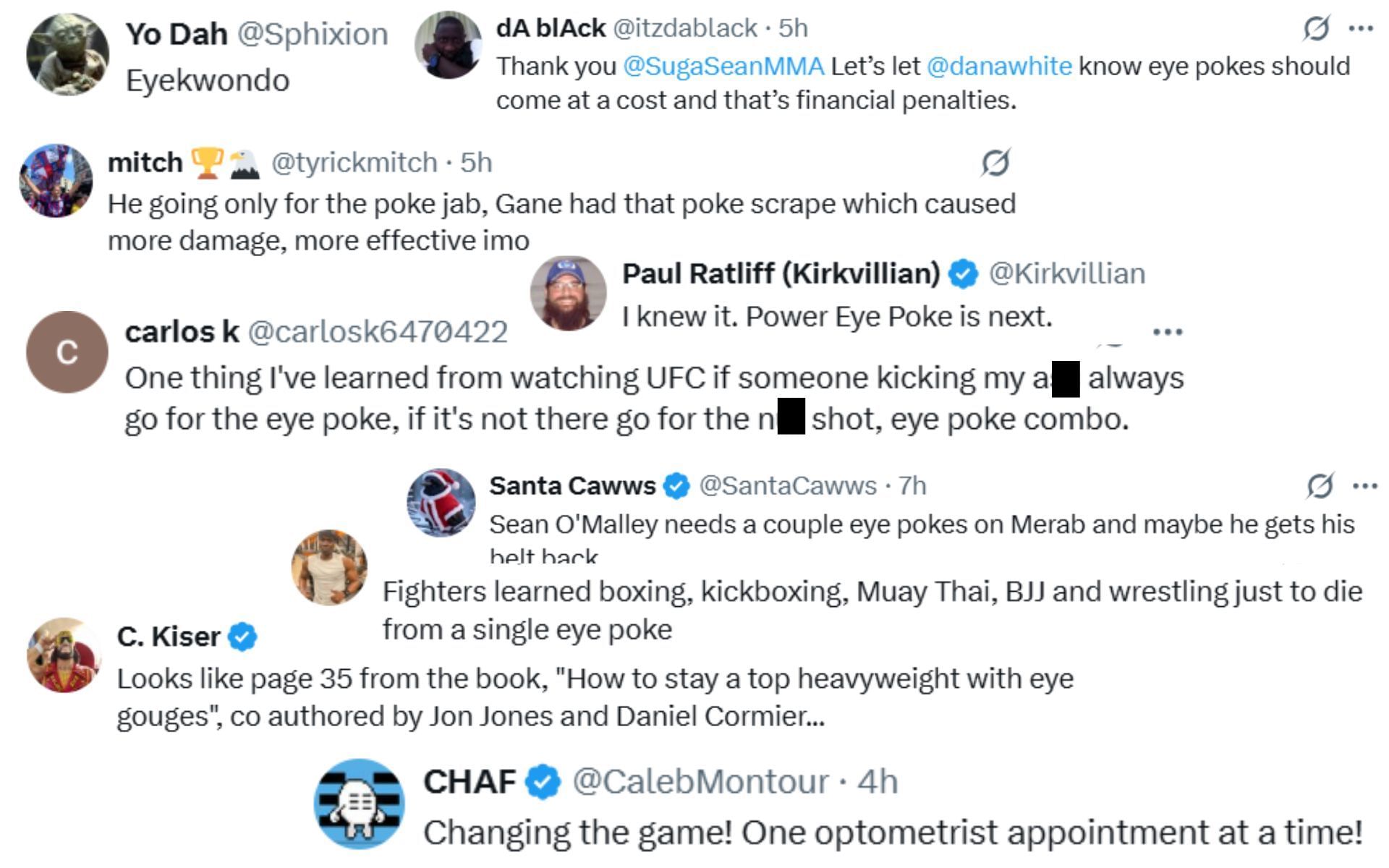The width and height of the screenshot is (1389, 868).
Task: Open the Santa Cawws profile avatar
Action: coord(441,501)
